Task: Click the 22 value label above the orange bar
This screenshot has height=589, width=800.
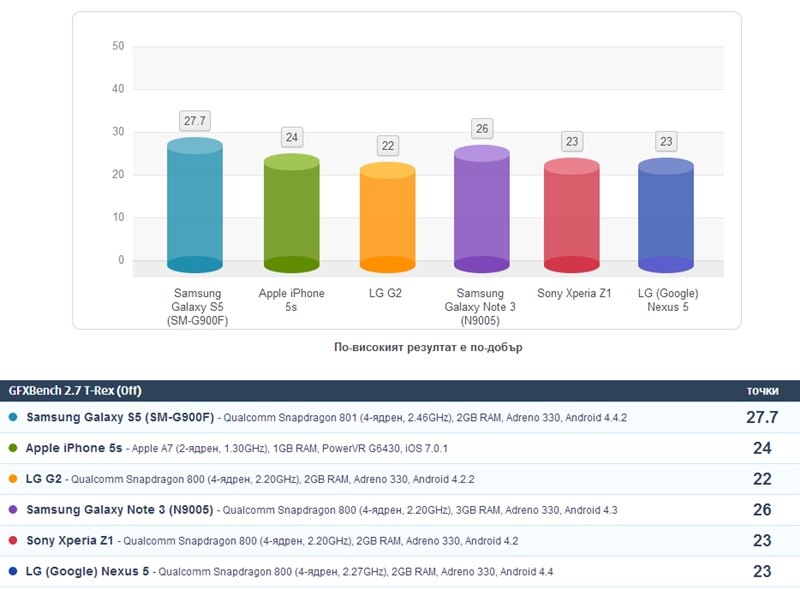Action: tap(388, 145)
